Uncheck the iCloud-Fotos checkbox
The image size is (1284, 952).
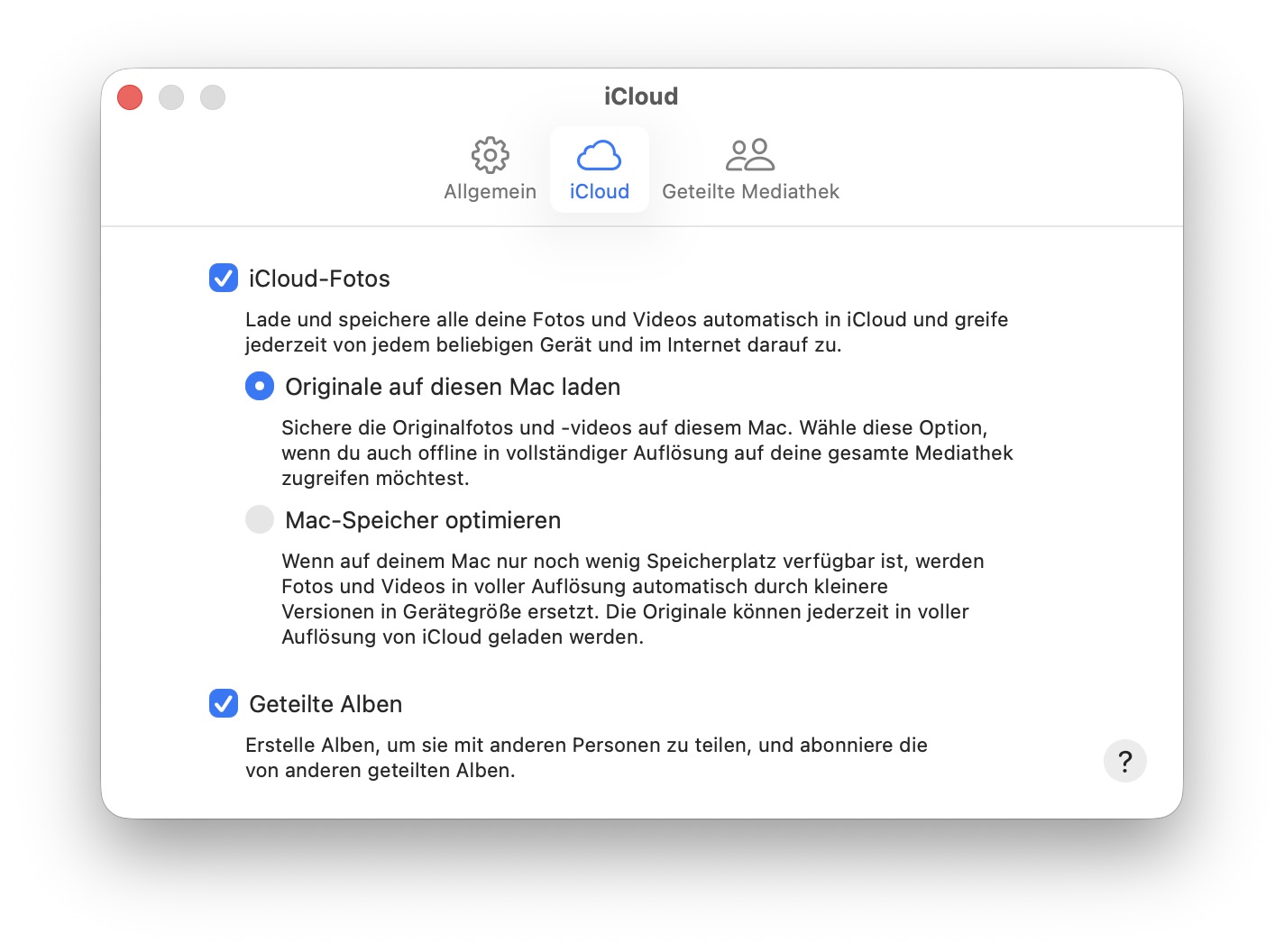[224, 278]
